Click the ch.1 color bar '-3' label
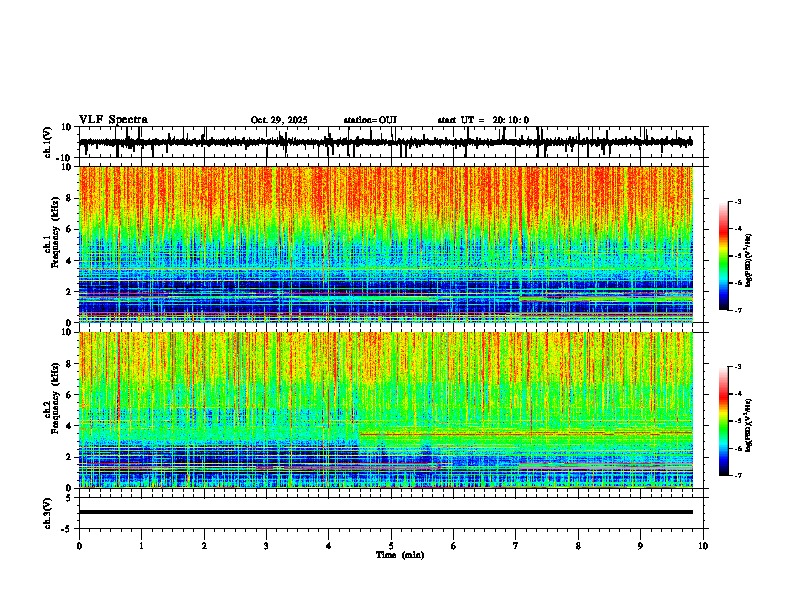Image resolution: width=792 pixels, height=612 pixels. tap(737, 201)
